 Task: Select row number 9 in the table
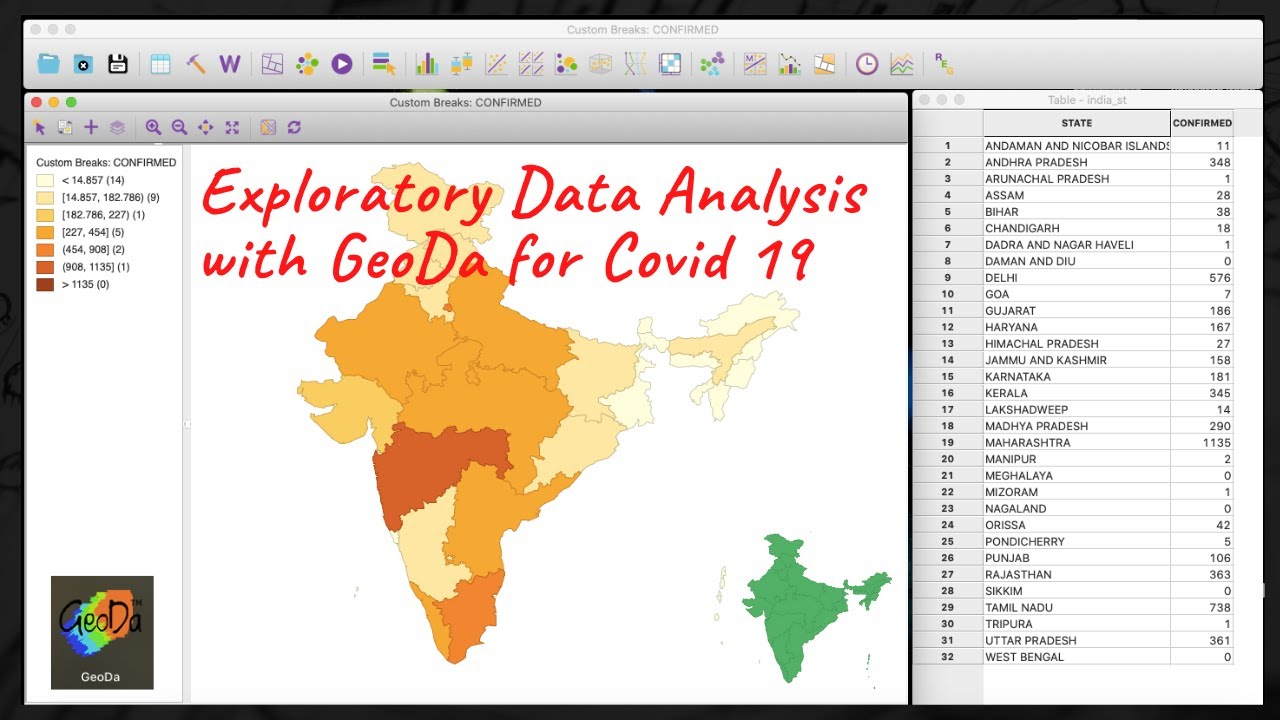click(x=947, y=277)
